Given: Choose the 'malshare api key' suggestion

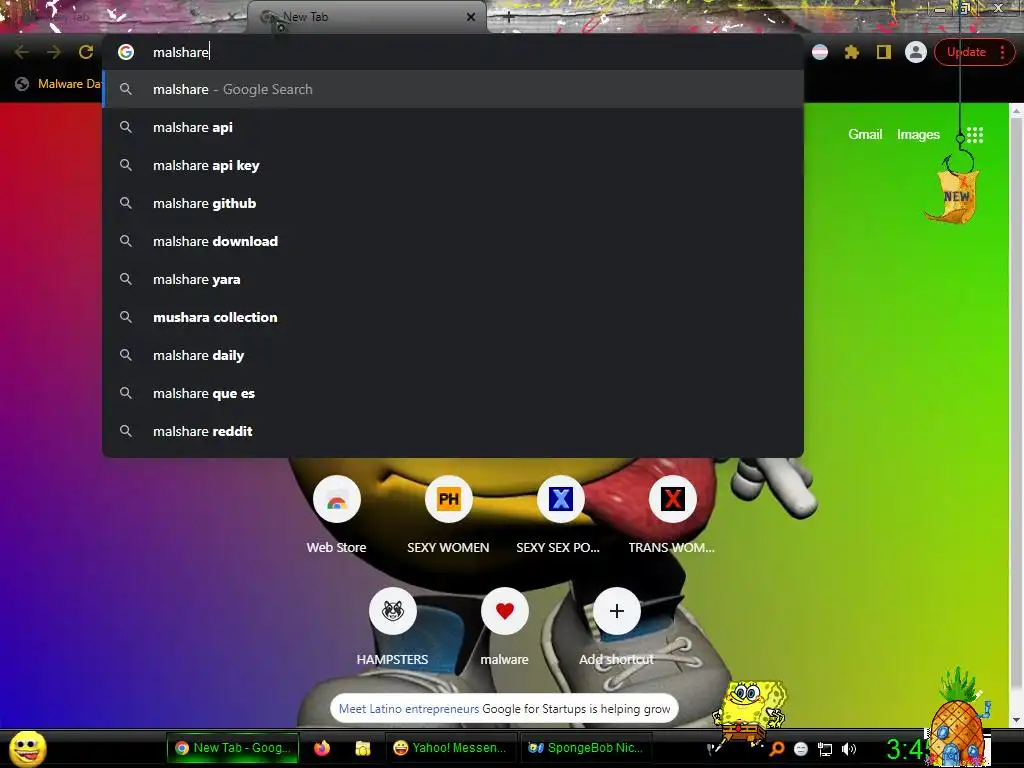Looking at the screenshot, I should pos(453,165).
